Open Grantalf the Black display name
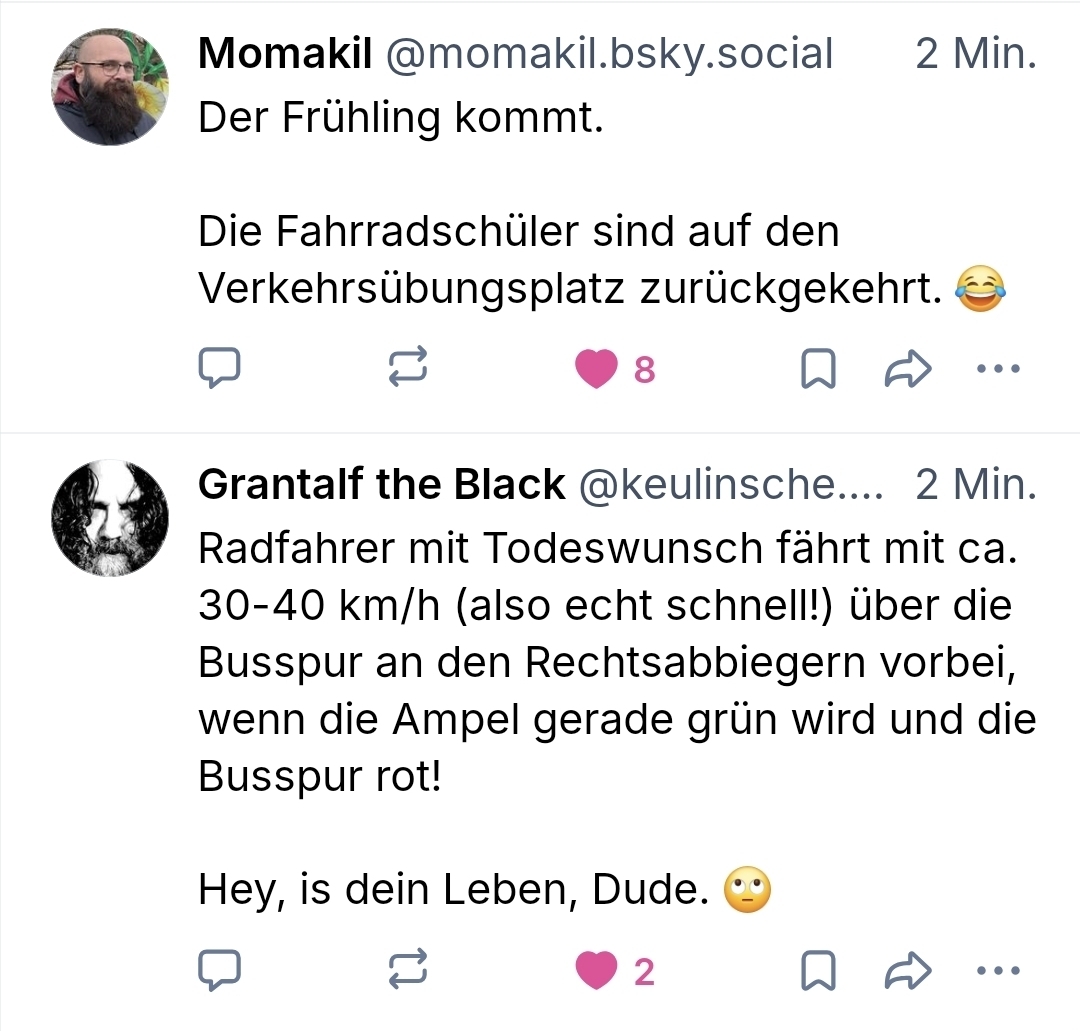This screenshot has width=1080, height=1031. coord(382,485)
